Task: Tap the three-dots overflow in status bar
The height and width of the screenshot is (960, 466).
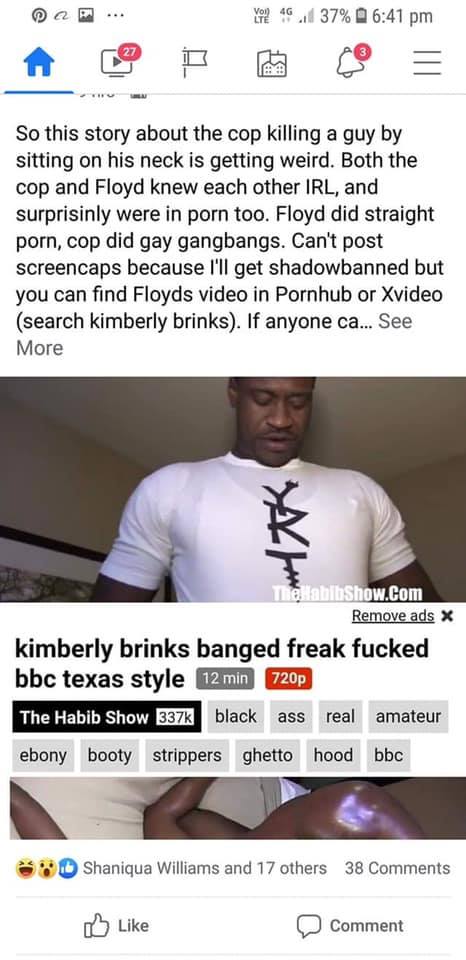Action: pyautogui.click(x=113, y=17)
